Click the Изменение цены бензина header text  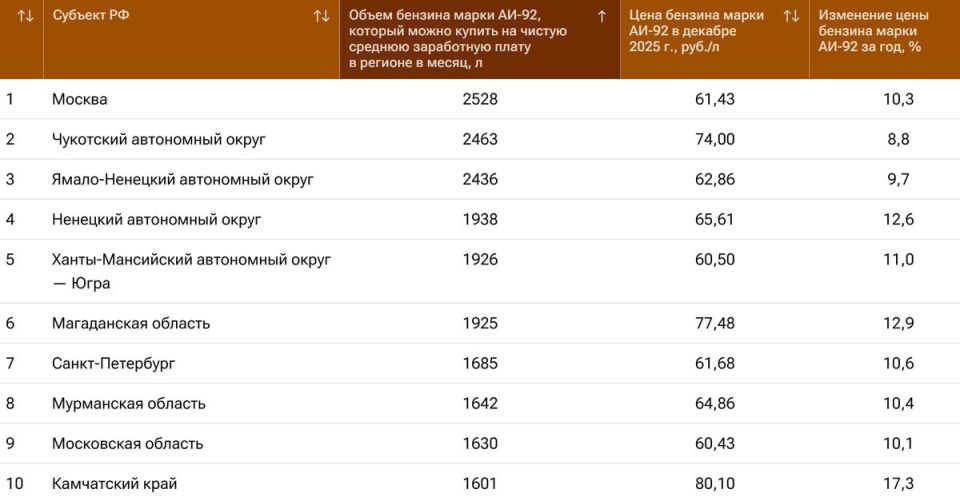pos(873,31)
